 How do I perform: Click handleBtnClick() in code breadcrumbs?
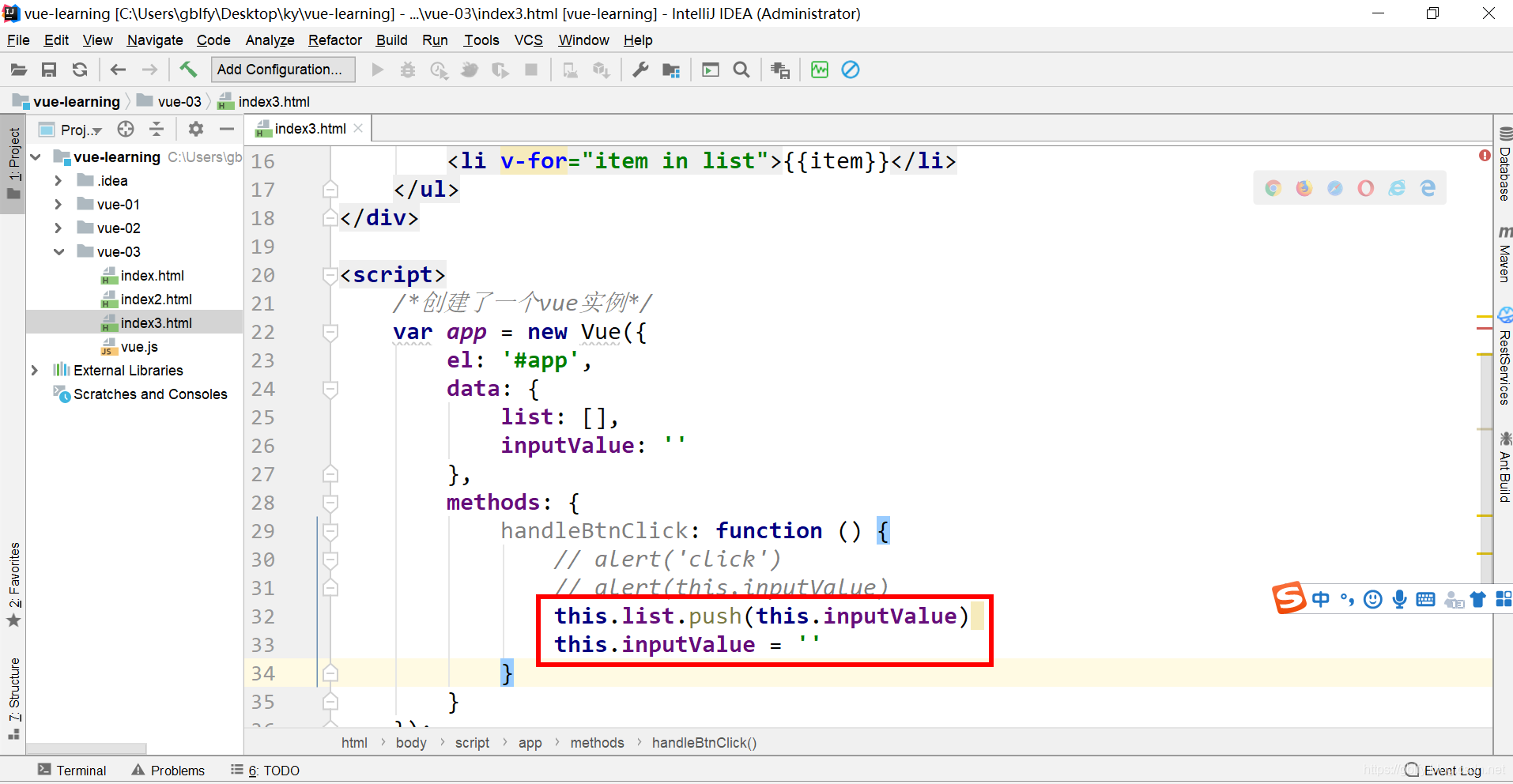click(704, 743)
